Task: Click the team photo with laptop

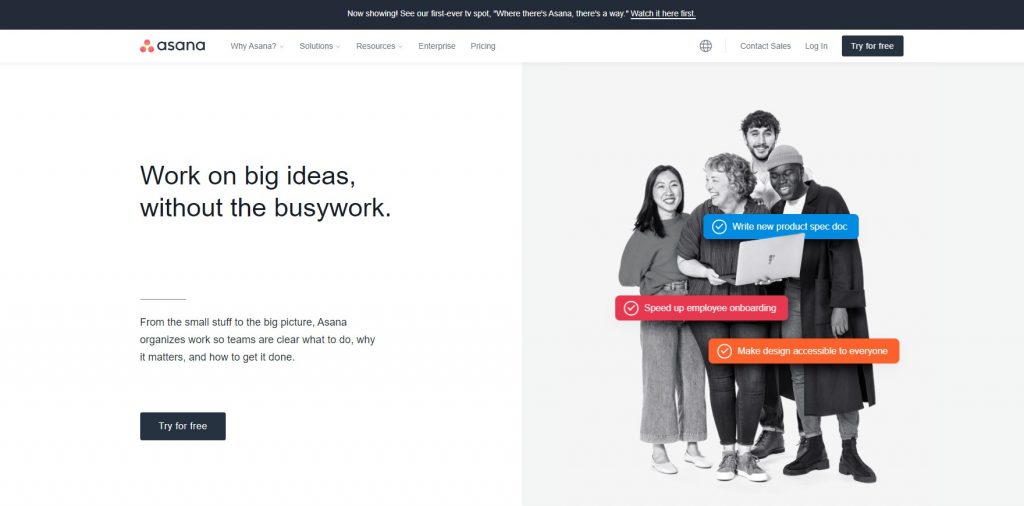Action: click(748, 297)
